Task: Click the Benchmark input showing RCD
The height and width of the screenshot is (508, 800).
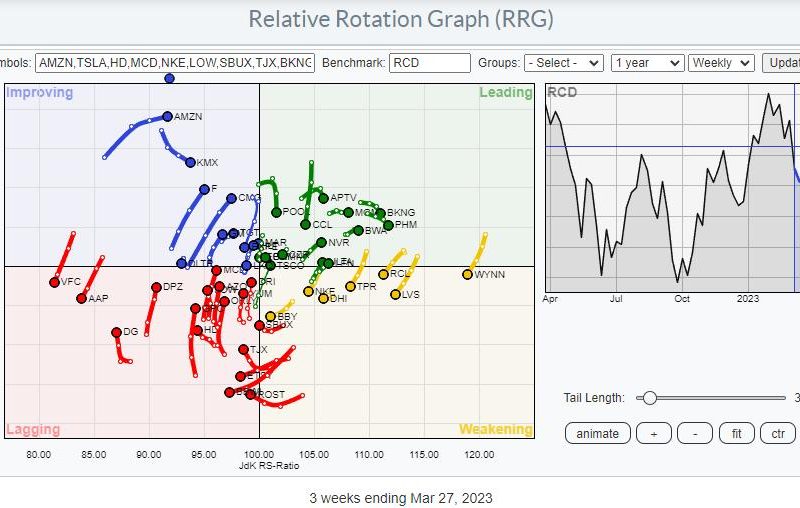Action: [430, 63]
